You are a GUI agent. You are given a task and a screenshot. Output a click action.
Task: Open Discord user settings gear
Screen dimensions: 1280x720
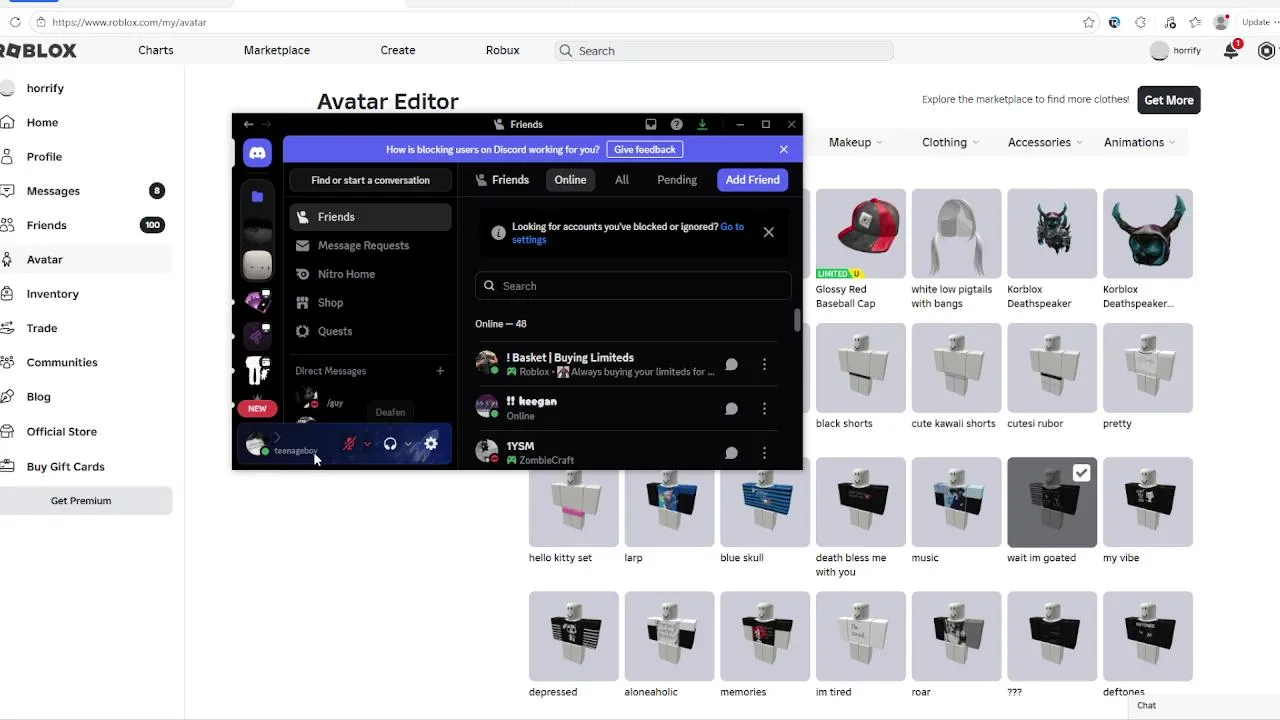click(x=431, y=444)
